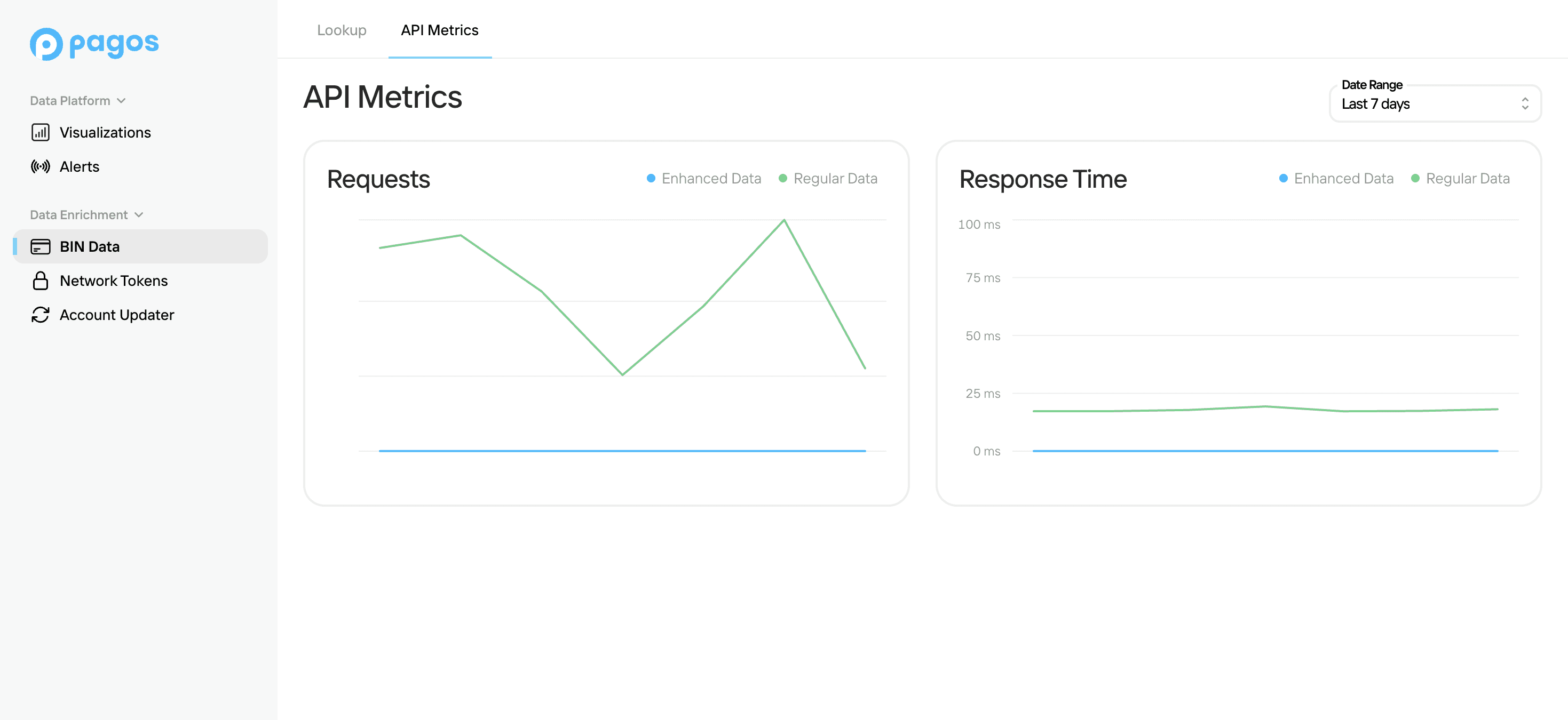The image size is (1568, 720).
Task: Click the BIN Data card icon
Action: [40, 246]
